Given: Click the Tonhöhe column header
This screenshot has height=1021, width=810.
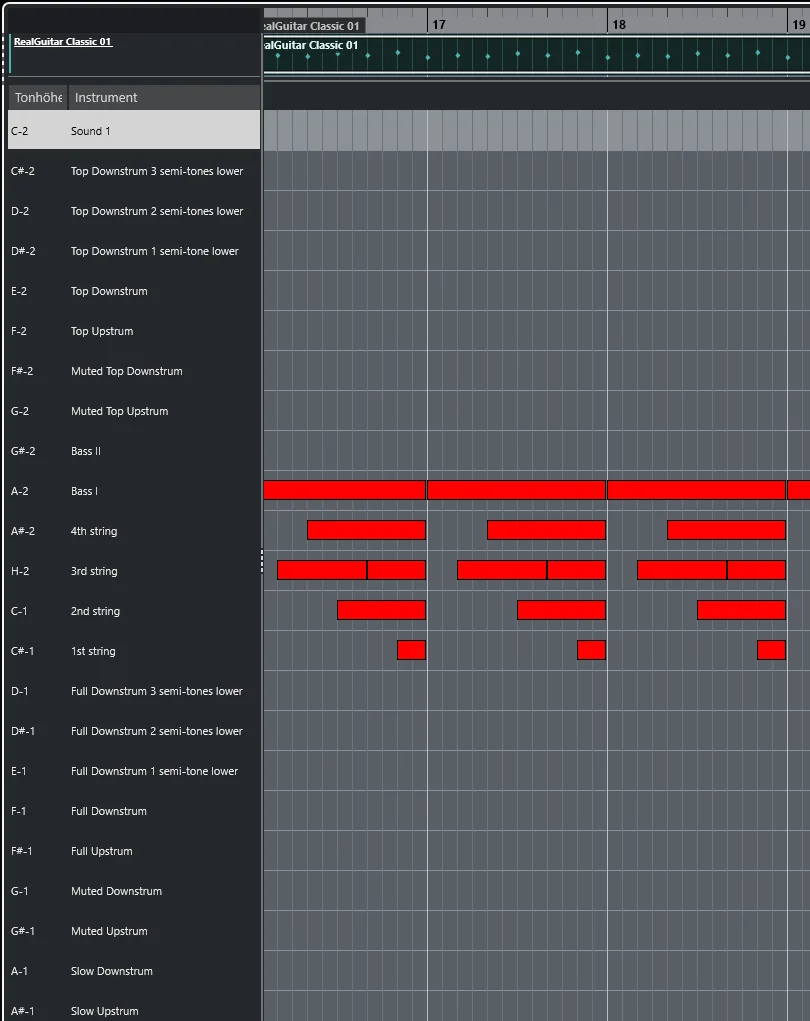Looking at the screenshot, I should click(x=38, y=98).
